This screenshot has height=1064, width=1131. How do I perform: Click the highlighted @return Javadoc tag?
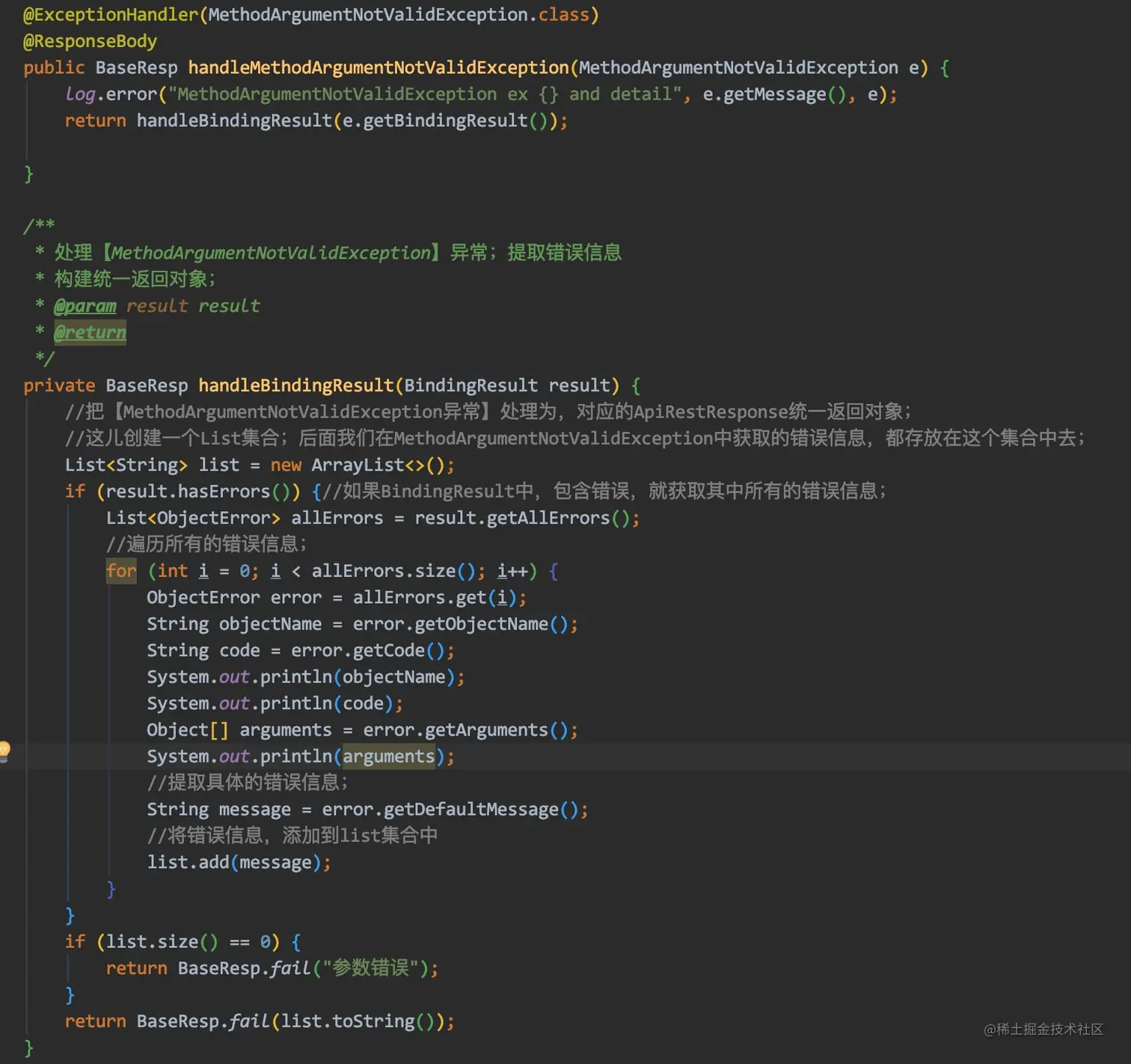click(90, 331)
